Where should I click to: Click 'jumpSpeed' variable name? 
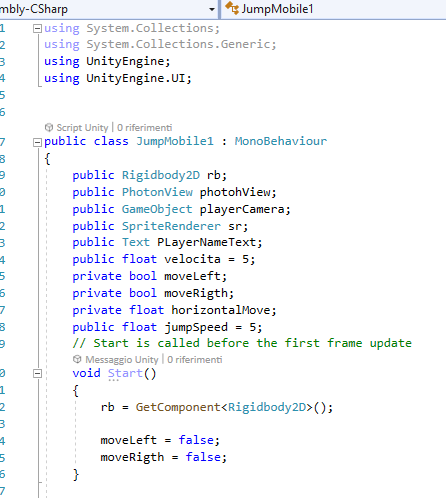click(196, 327)
